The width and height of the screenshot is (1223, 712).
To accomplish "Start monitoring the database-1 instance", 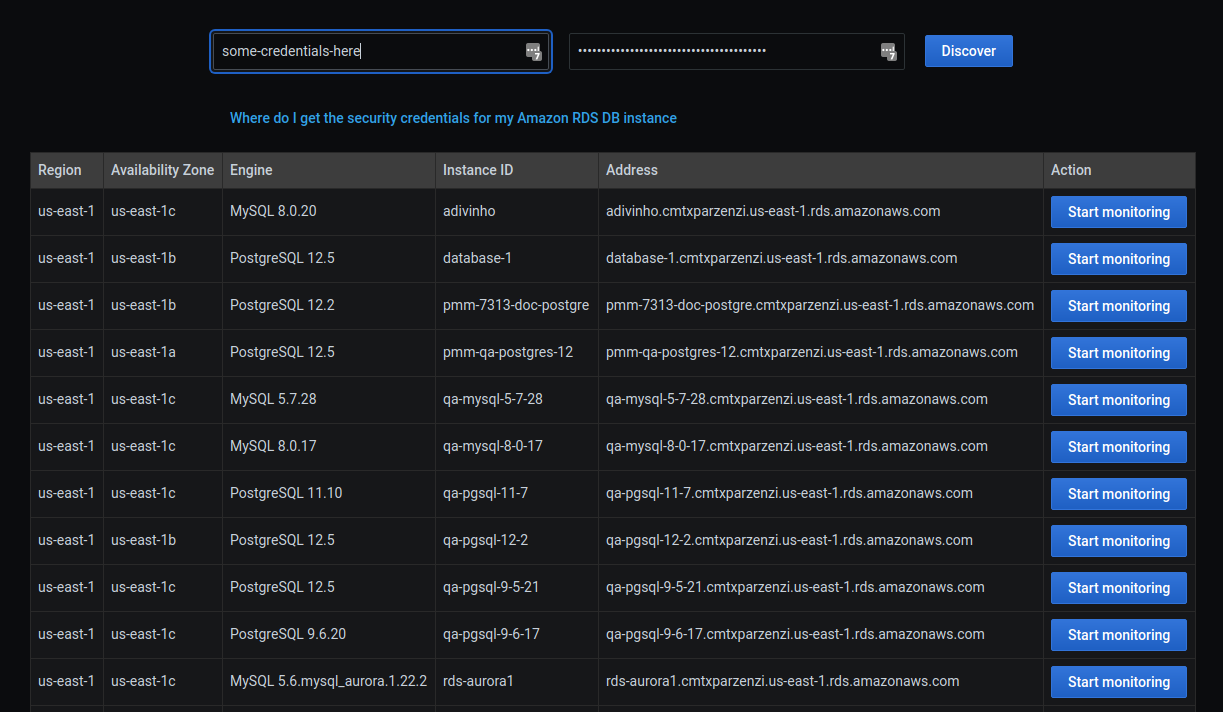I will [1118, 259].
